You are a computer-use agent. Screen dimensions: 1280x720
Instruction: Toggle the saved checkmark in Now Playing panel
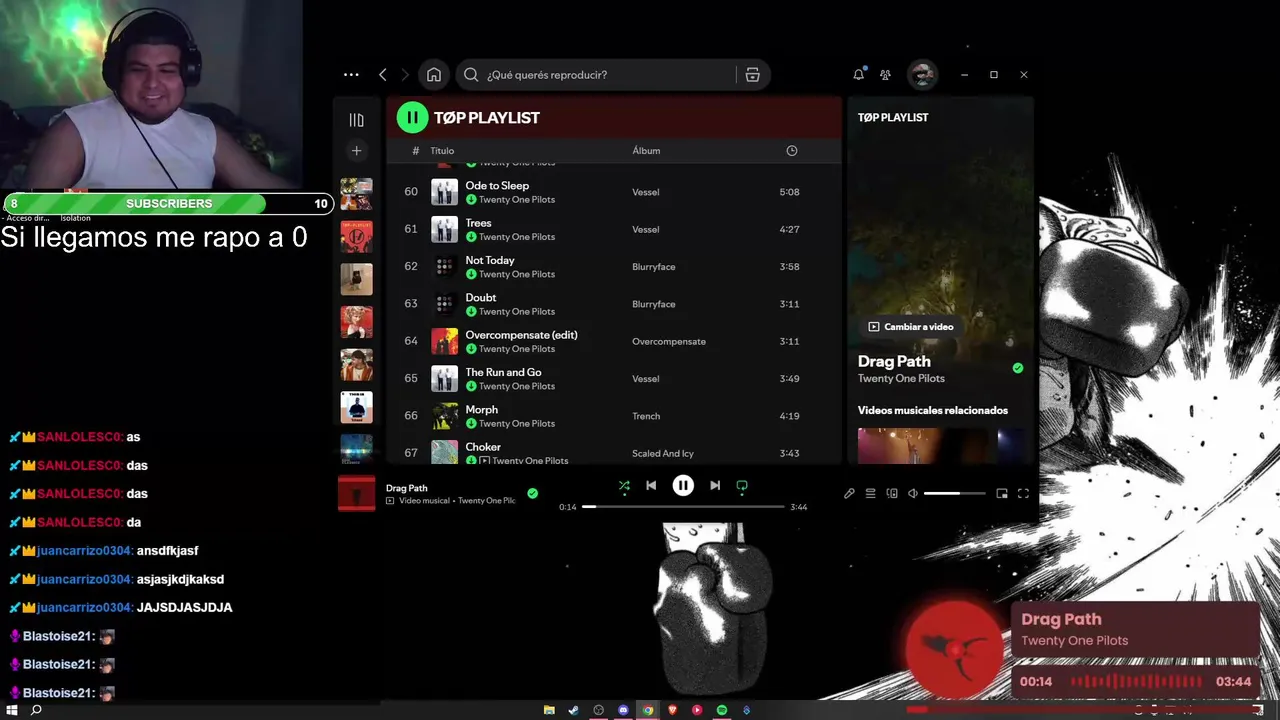point(1018,368)
